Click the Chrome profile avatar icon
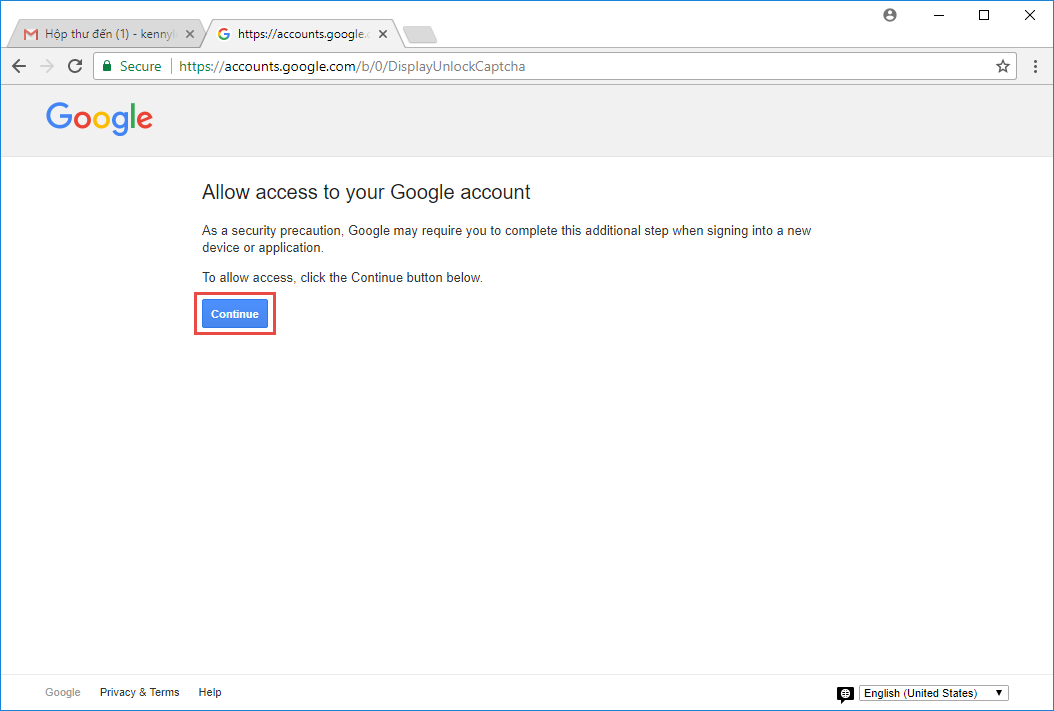Image resolution: width=1054 pixels, height=711 pixels. point(891,15)
